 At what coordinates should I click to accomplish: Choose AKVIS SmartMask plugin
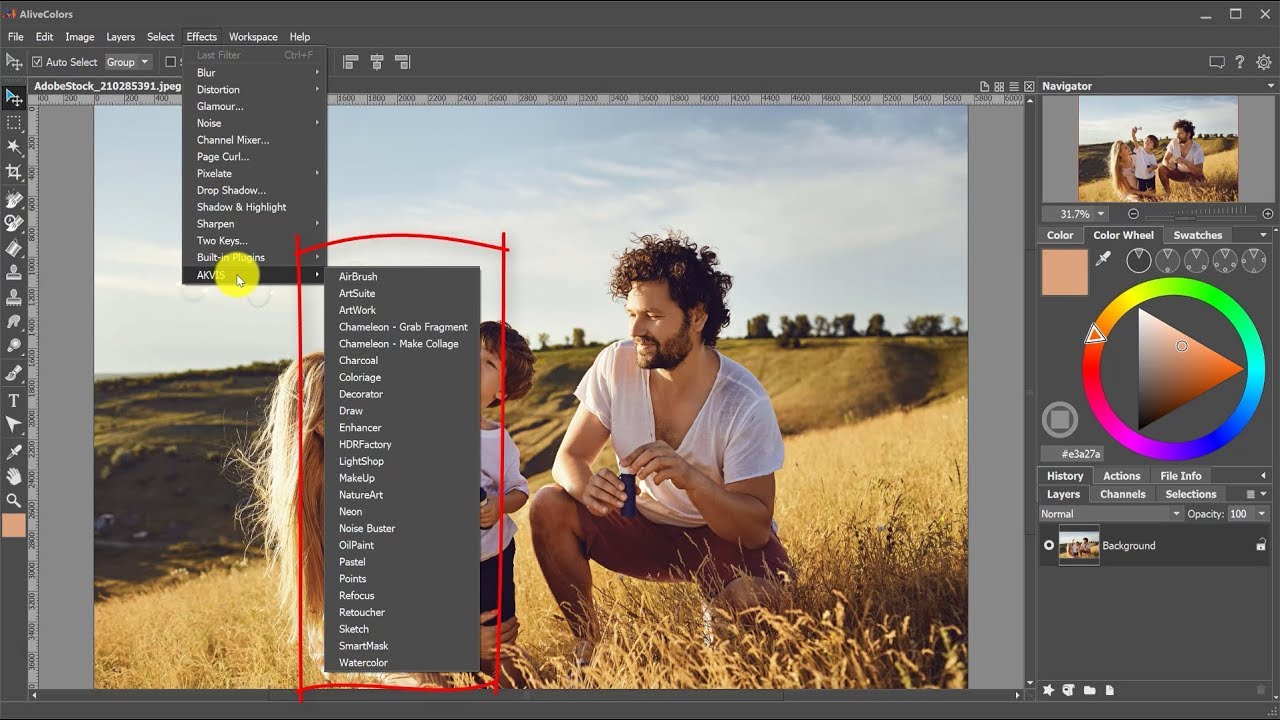[x=402, y=645]
